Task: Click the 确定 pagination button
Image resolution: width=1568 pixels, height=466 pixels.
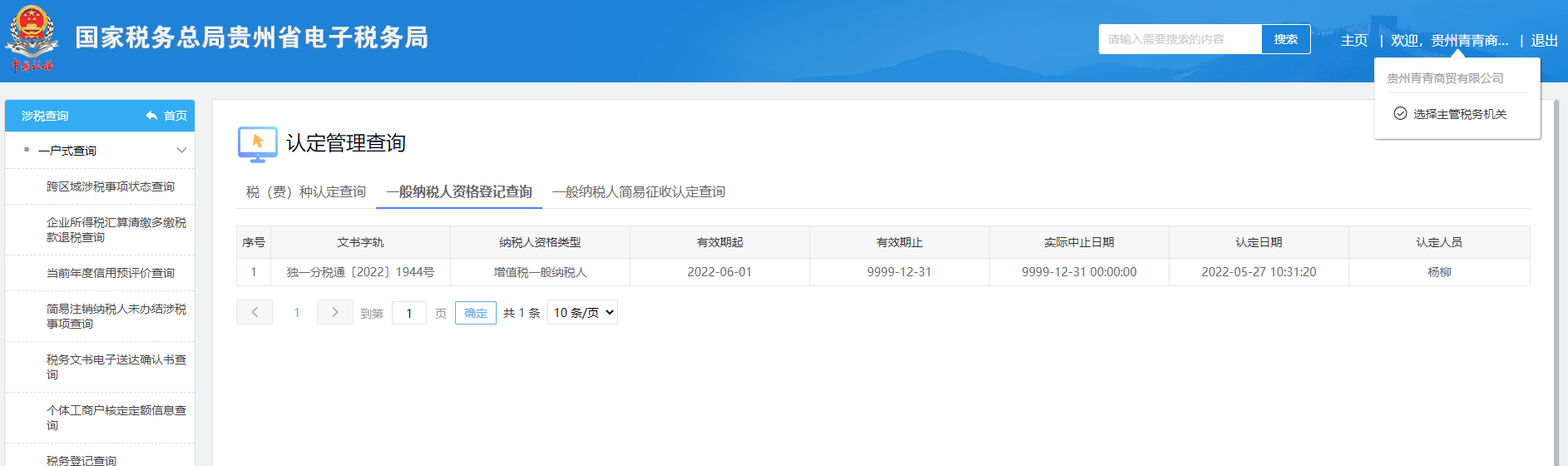Action: pos(476,313)
